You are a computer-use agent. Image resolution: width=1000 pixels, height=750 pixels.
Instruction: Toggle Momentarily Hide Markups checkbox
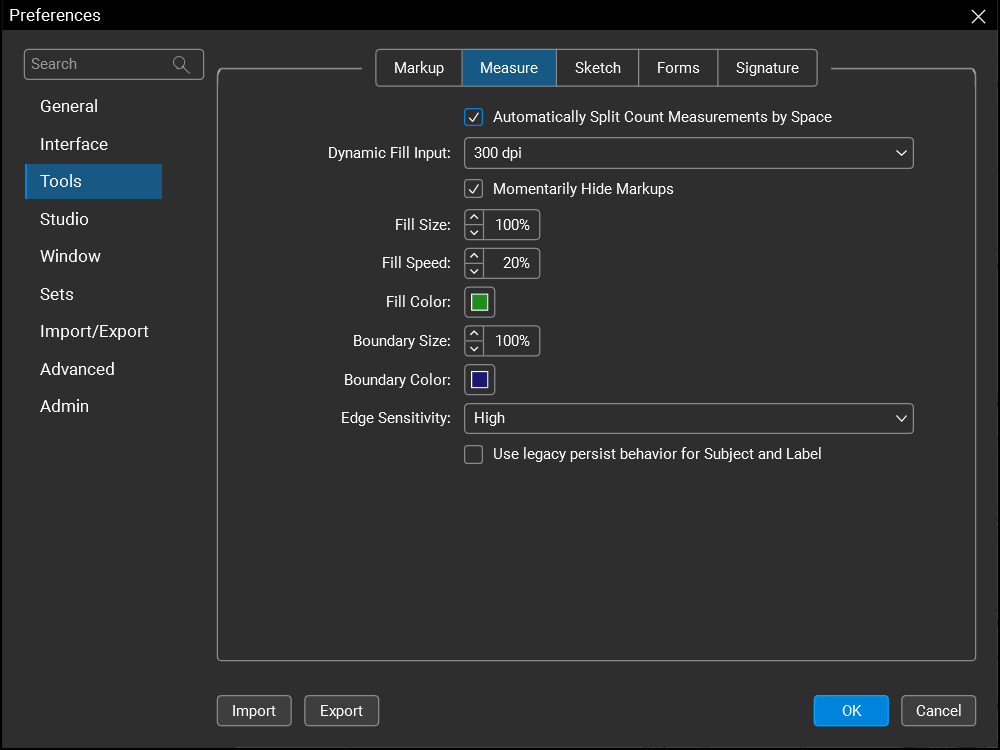pos(474,189)
